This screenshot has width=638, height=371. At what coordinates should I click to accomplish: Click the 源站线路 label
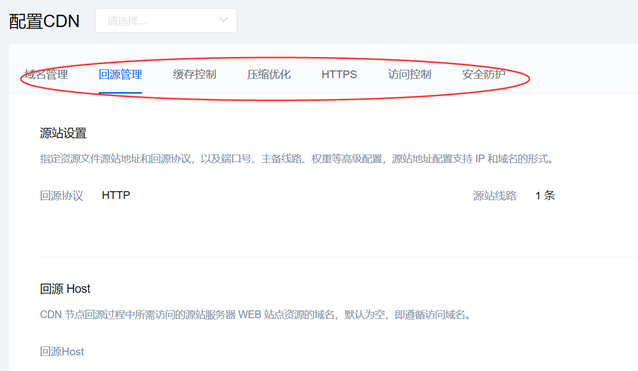494,196
